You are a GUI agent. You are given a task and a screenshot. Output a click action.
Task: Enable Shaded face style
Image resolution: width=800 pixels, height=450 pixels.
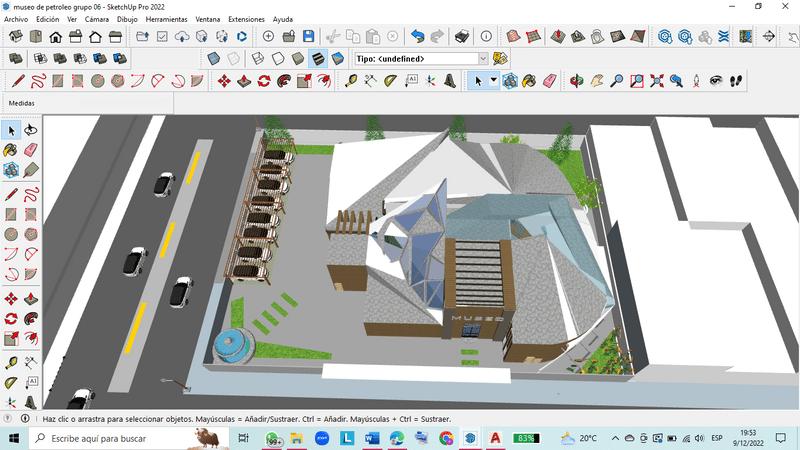click(298, 58)
